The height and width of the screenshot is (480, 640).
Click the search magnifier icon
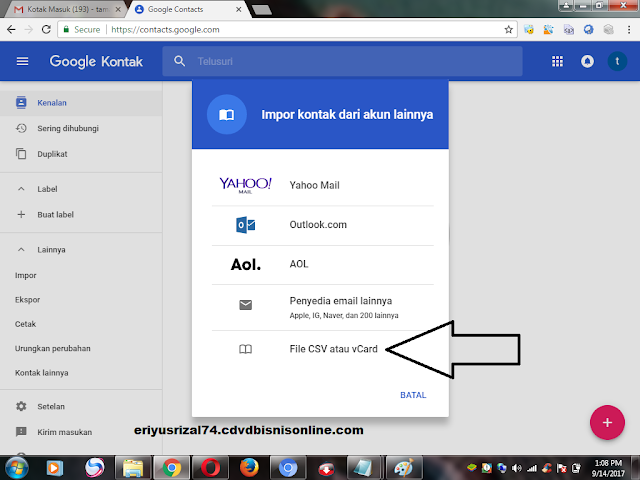pos(180,61)
